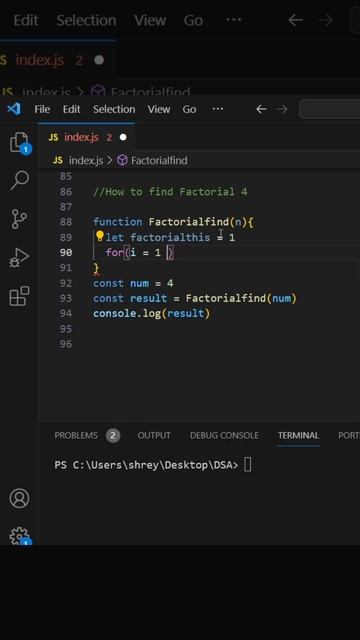
Task: Switch to the OUTPUT panel tab
Action: click(154, 436)
